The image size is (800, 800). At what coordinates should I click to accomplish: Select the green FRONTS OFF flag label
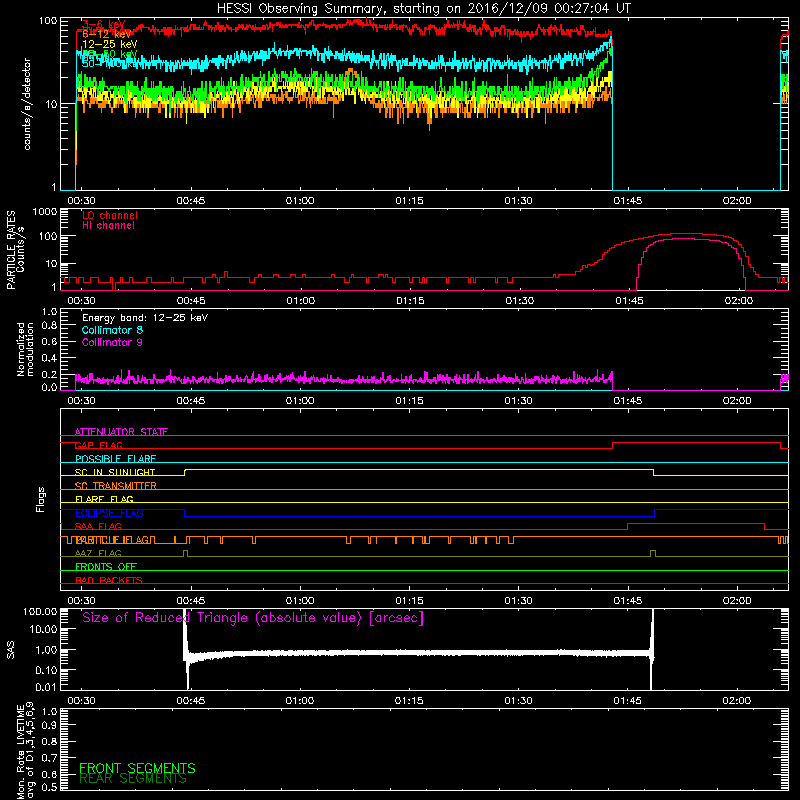(x=106, y=567)
